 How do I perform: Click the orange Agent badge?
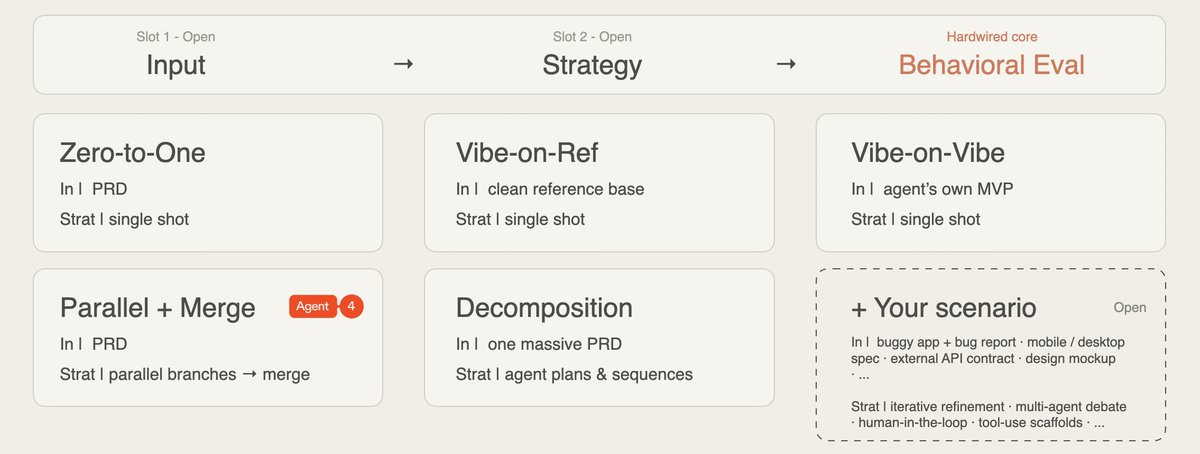314,306
